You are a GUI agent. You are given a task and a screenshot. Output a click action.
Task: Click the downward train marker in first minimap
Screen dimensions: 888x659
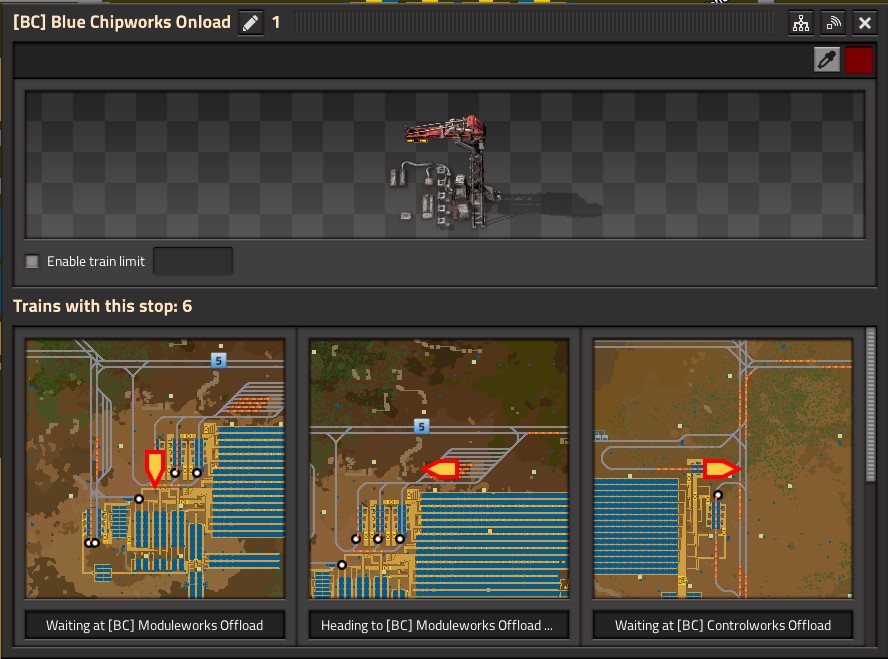[155, 469]
